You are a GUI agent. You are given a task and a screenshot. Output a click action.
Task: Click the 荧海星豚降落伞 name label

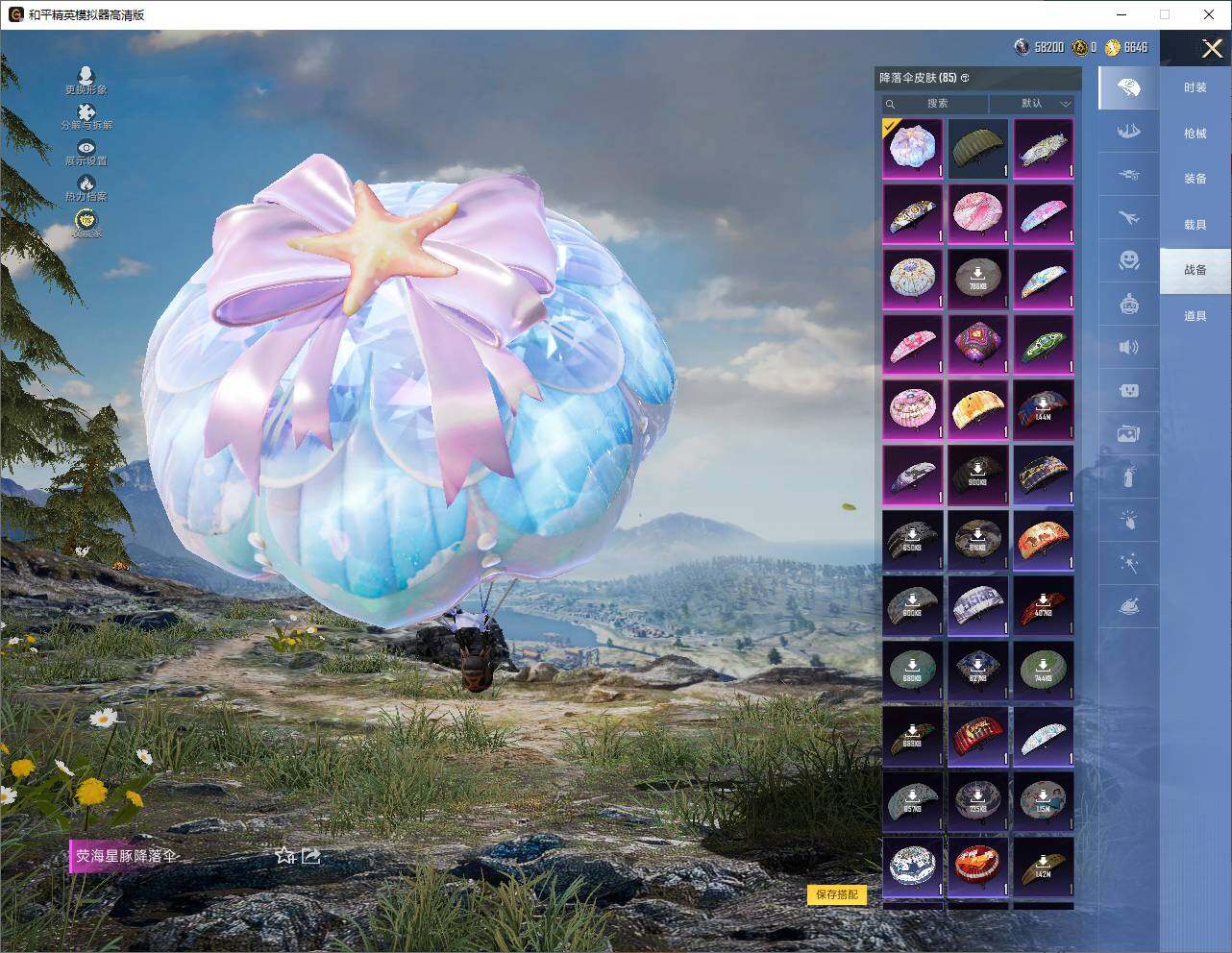pyautogui.click(x=127, y=856)
